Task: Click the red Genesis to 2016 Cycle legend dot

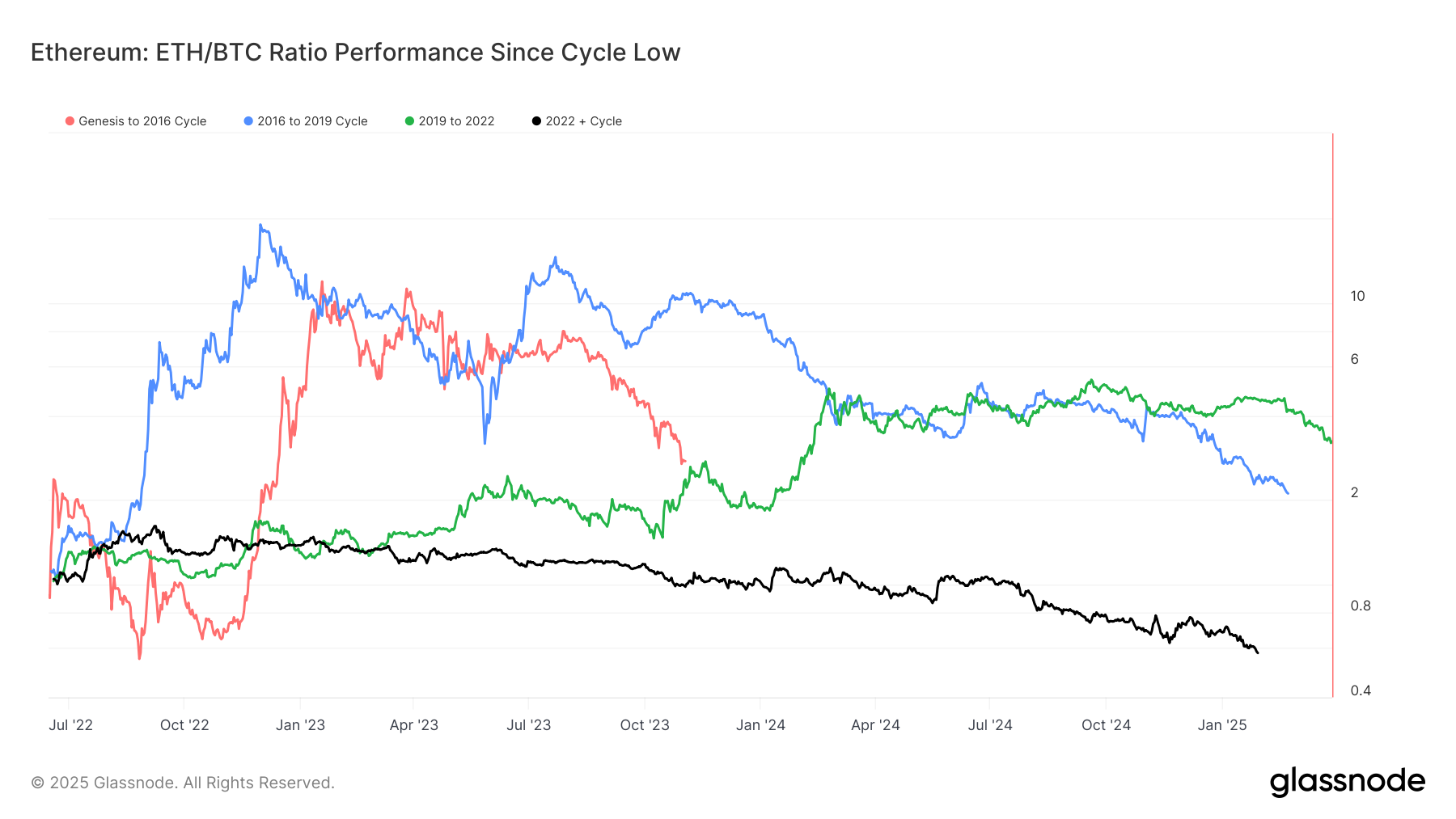Action: point(70,121)
